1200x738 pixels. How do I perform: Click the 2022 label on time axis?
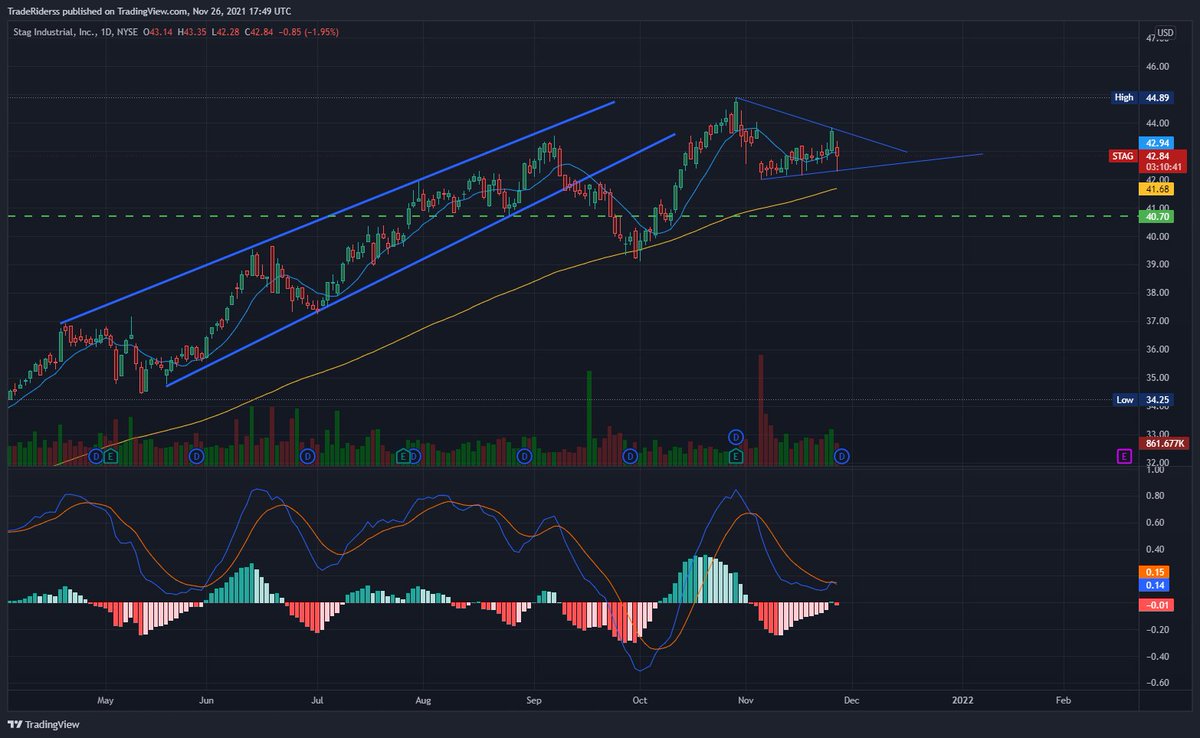[962, 702]
